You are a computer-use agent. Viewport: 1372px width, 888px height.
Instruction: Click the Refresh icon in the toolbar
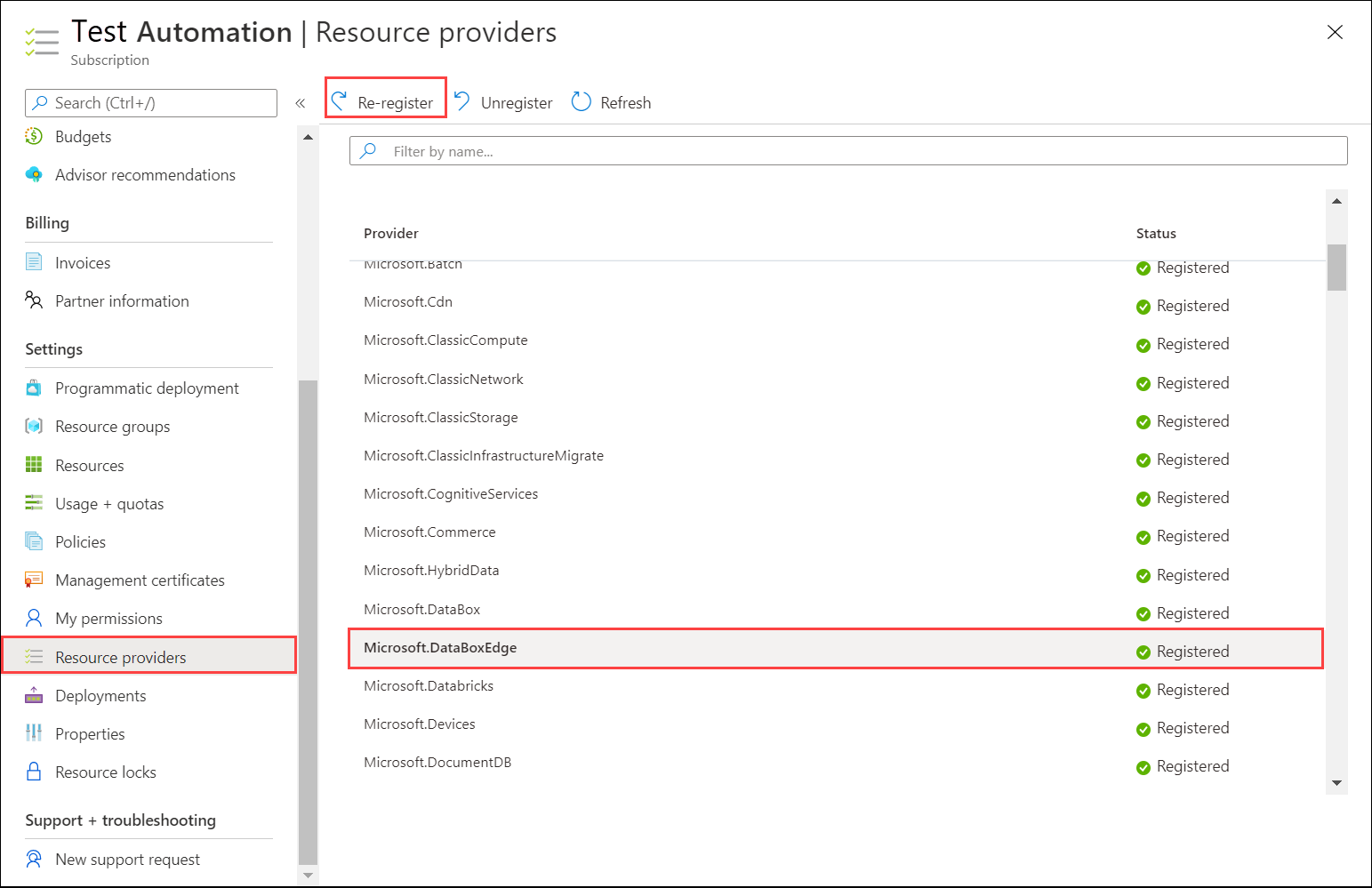581,101
